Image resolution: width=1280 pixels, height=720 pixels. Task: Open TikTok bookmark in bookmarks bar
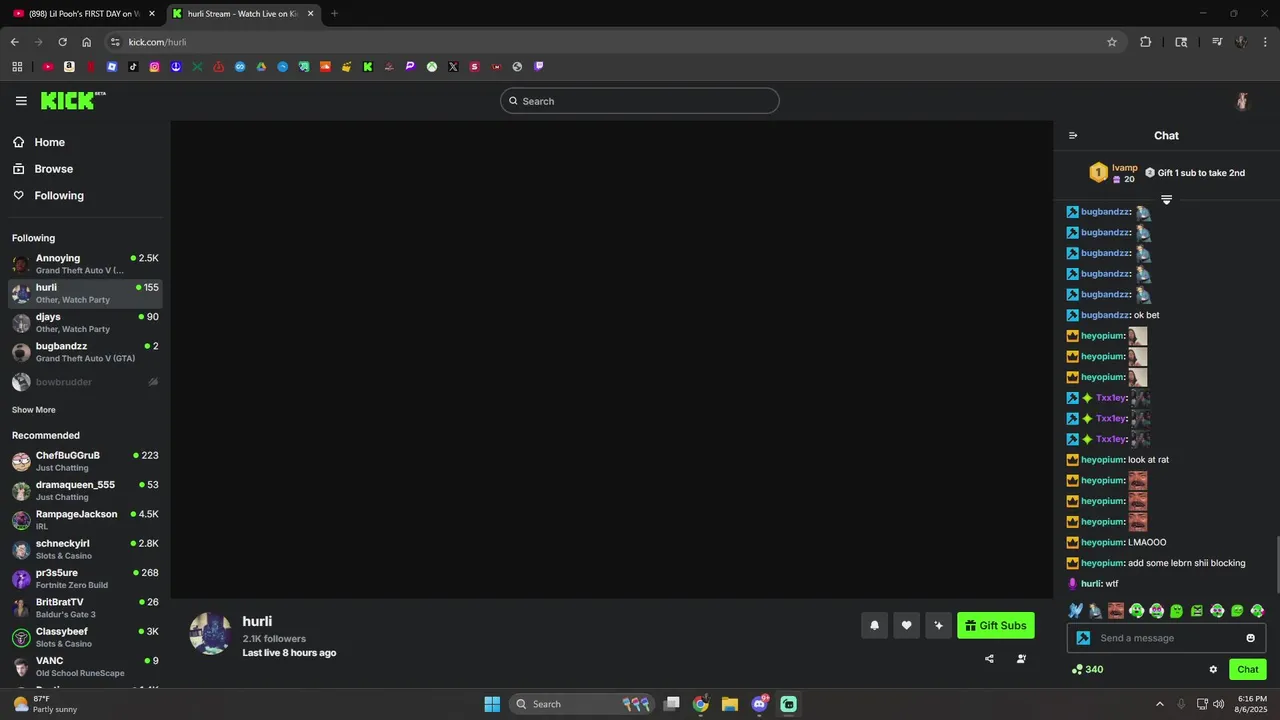133,67
